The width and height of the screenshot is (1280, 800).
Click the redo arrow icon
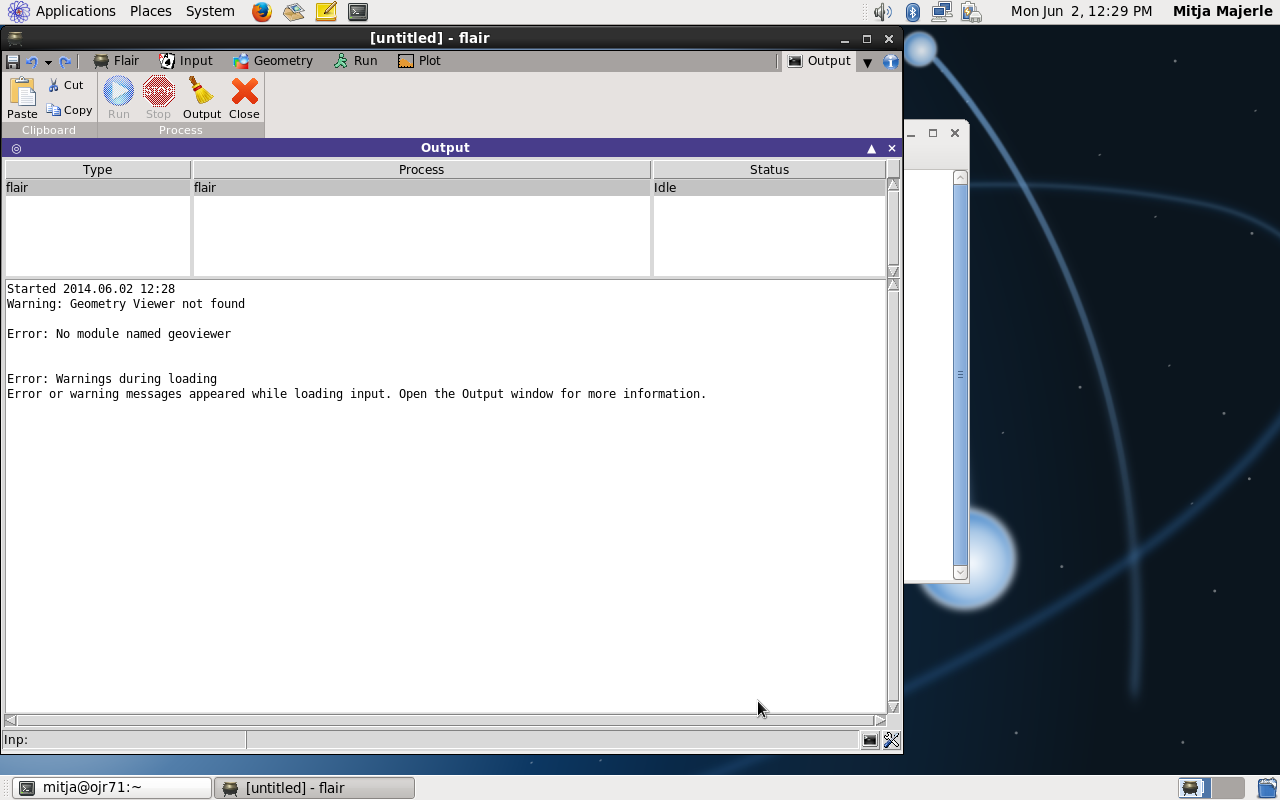tap(65, 61)
